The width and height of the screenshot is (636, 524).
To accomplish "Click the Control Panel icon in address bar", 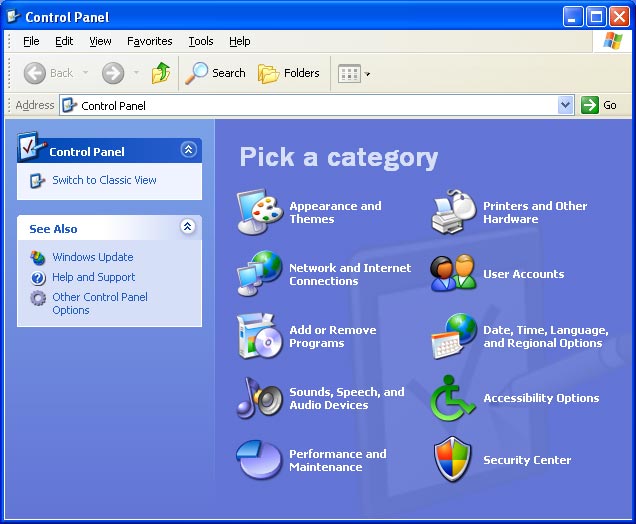I will click(x=69, y=105).
